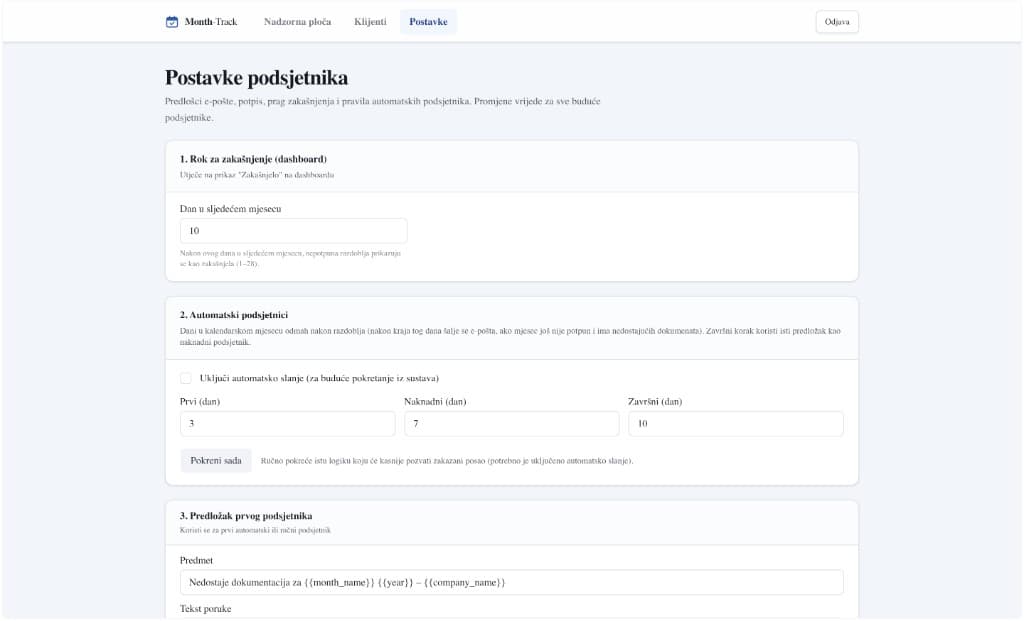This screenshot has width=1024, height=621.
Task: Click the Pokreni sada button
Action: point(216,461)
